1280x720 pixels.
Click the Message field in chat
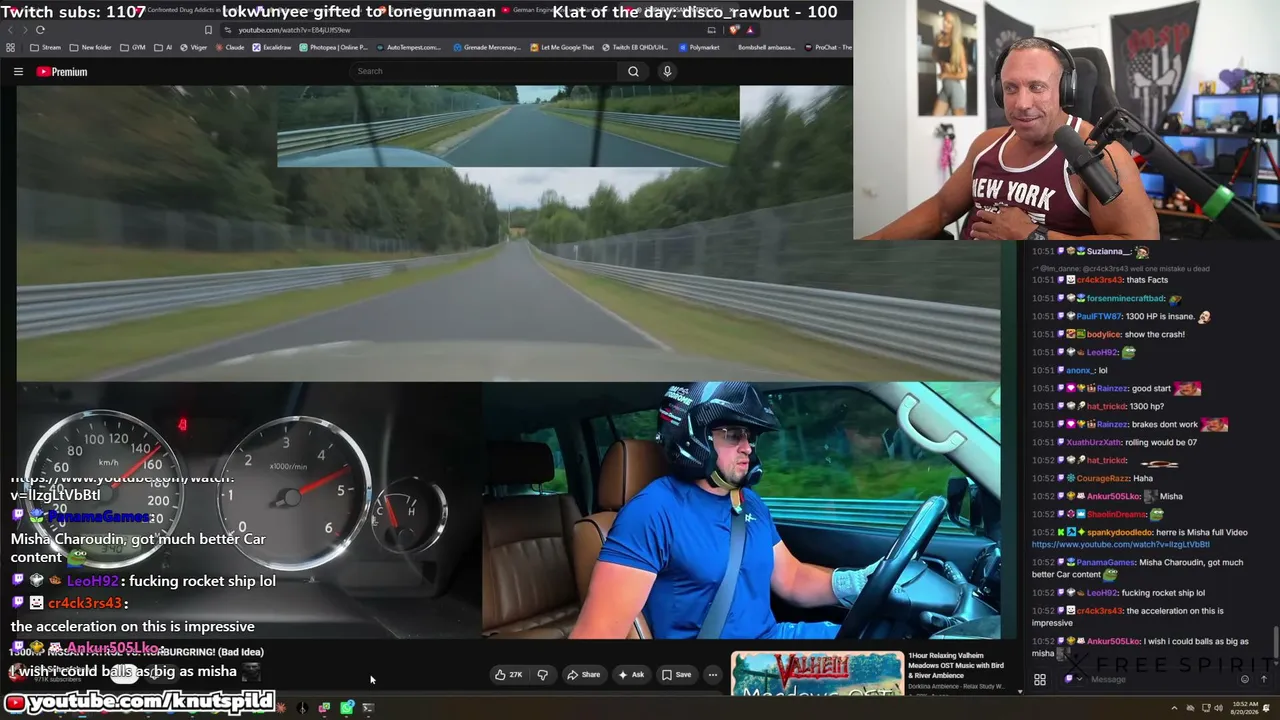(x=1158, y=679)
